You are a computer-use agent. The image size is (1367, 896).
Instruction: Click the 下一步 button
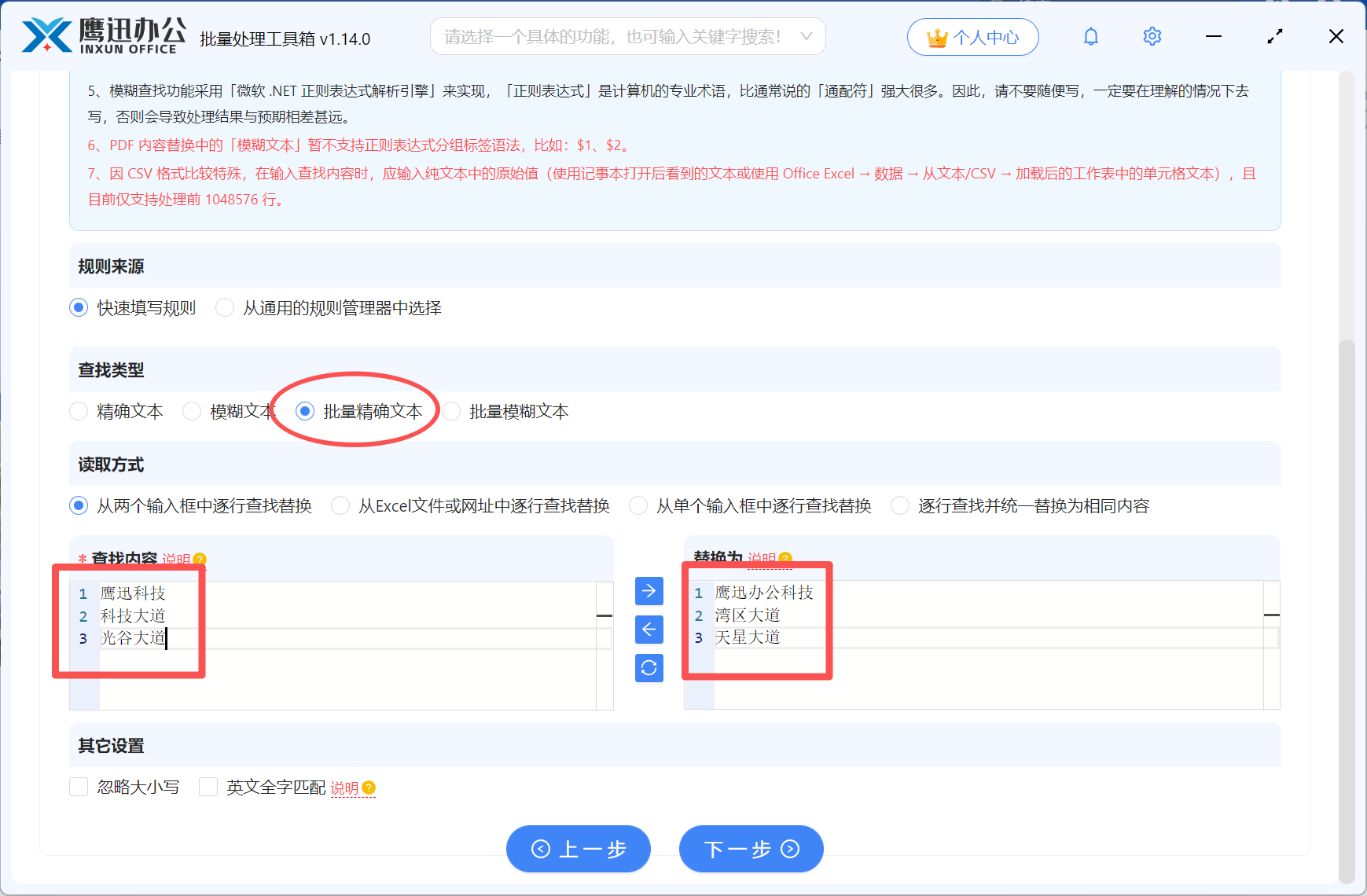tap(750, 849)
